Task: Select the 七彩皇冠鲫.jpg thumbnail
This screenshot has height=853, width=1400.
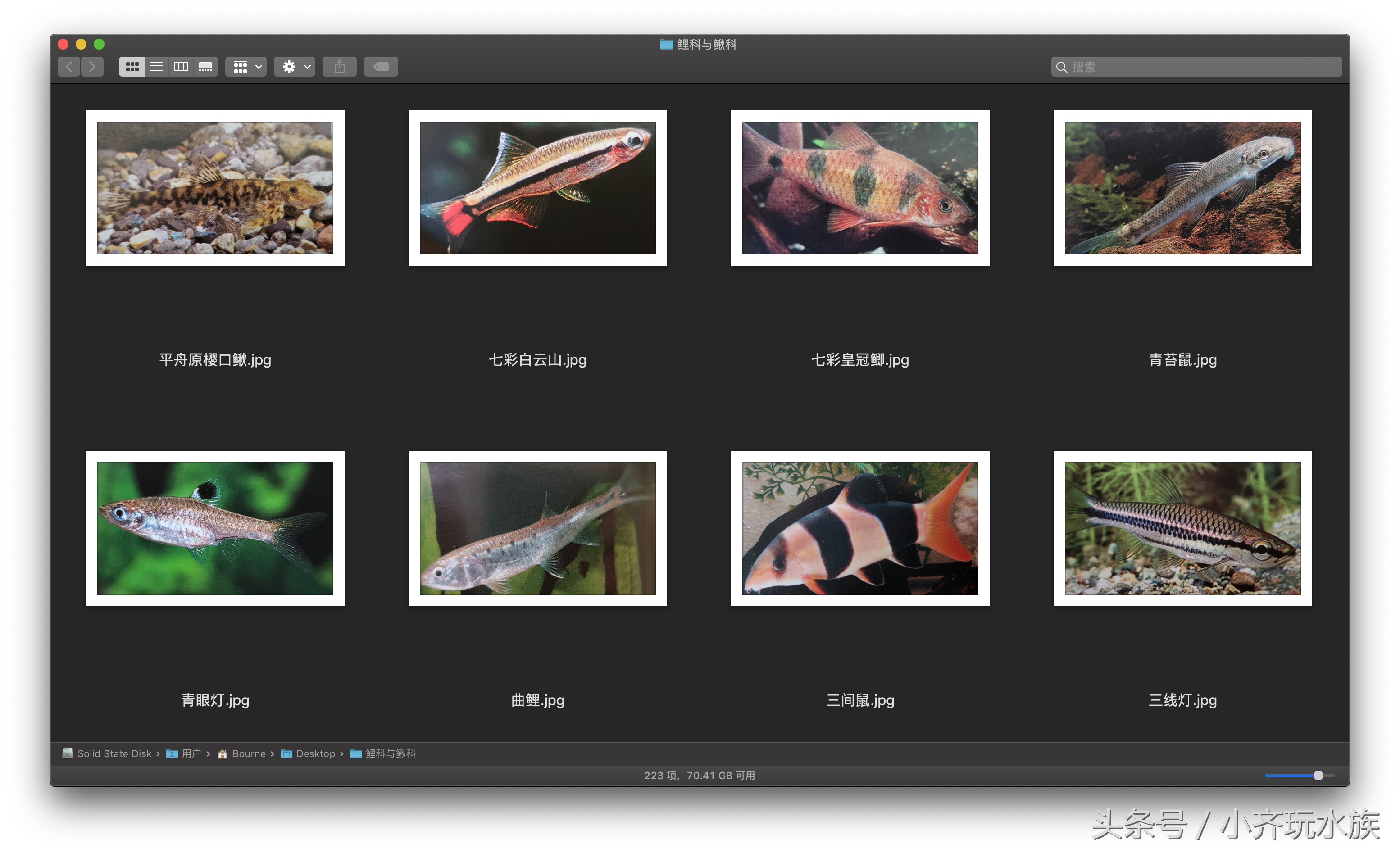Action: [x=860, y=188]
